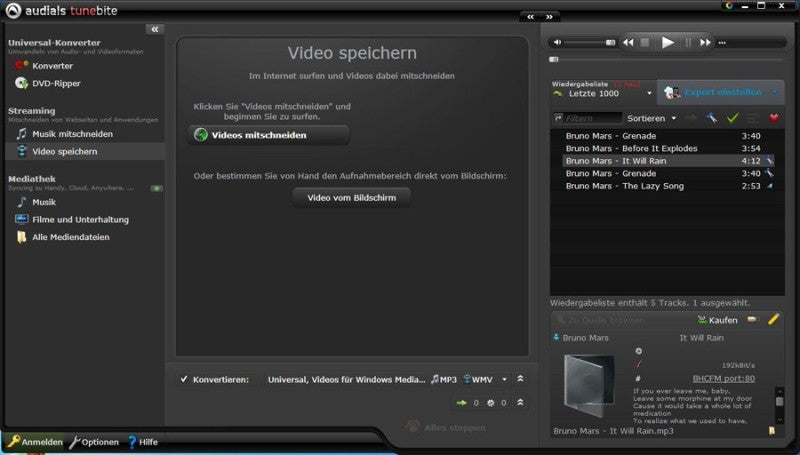The height and width of the screenshot is (455, 800).
Task: Select the WMV format icon
Action: (478, 380)
